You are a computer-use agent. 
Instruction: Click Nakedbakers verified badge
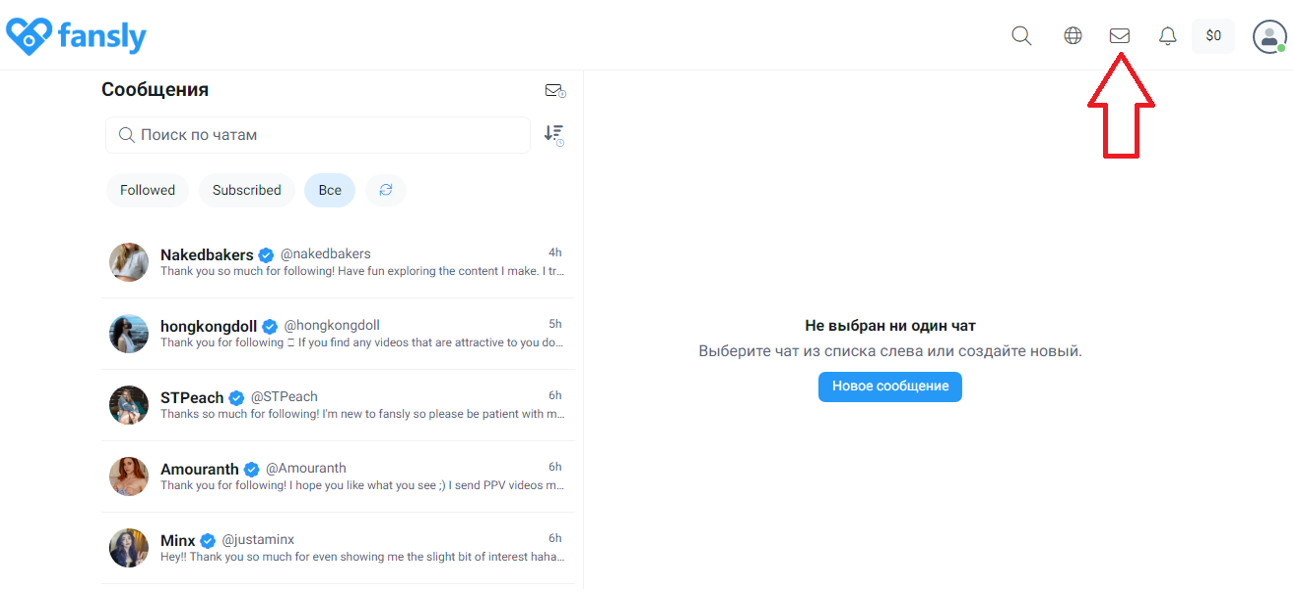(267, 255)
